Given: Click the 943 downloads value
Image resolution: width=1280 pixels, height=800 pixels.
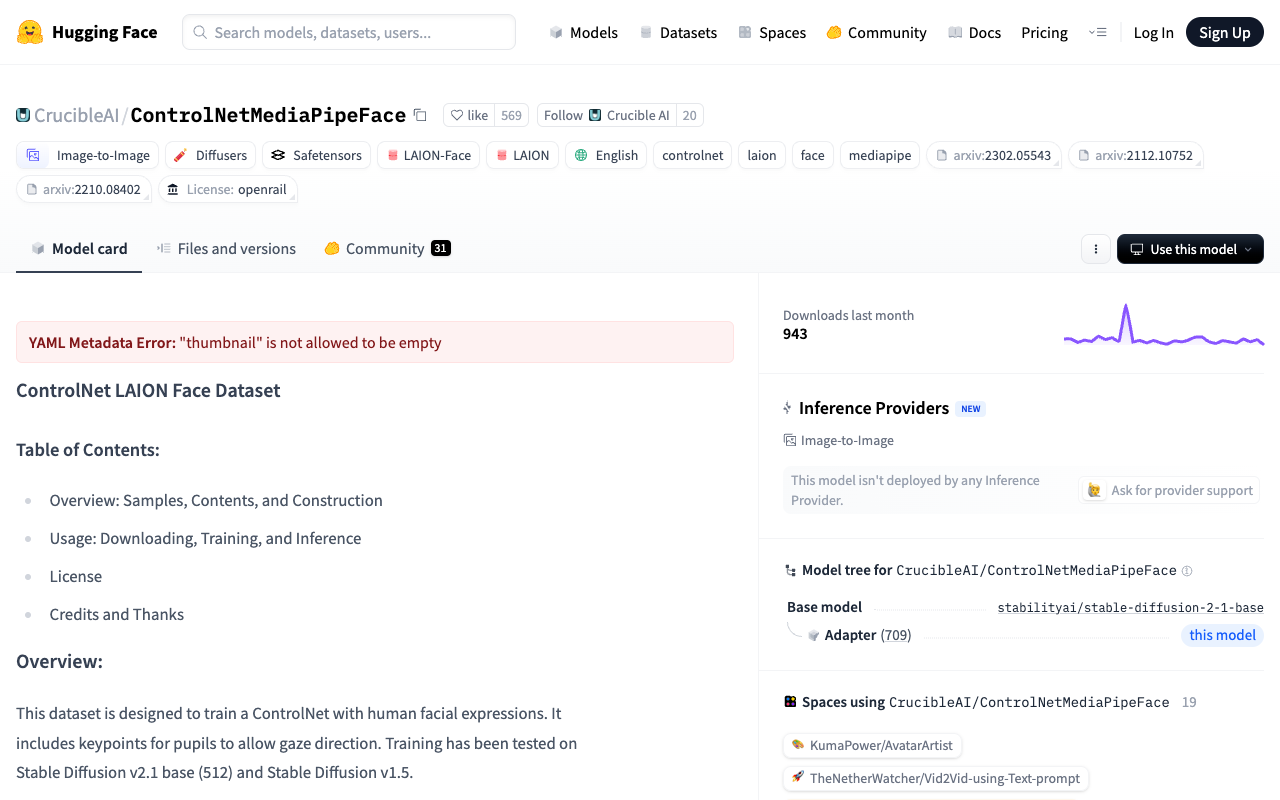Looking at the screenshot, I should (x=795, y=334).
